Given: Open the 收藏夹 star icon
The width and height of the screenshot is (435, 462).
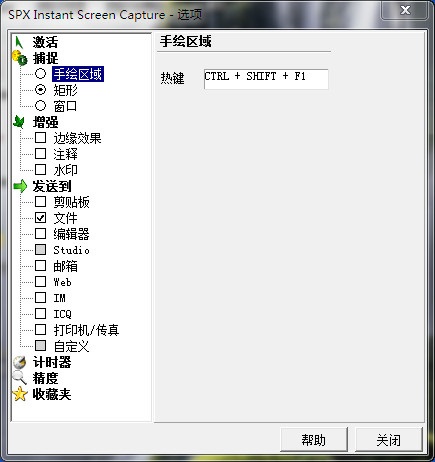Looking at the screenshot, I should click(20, 394).
